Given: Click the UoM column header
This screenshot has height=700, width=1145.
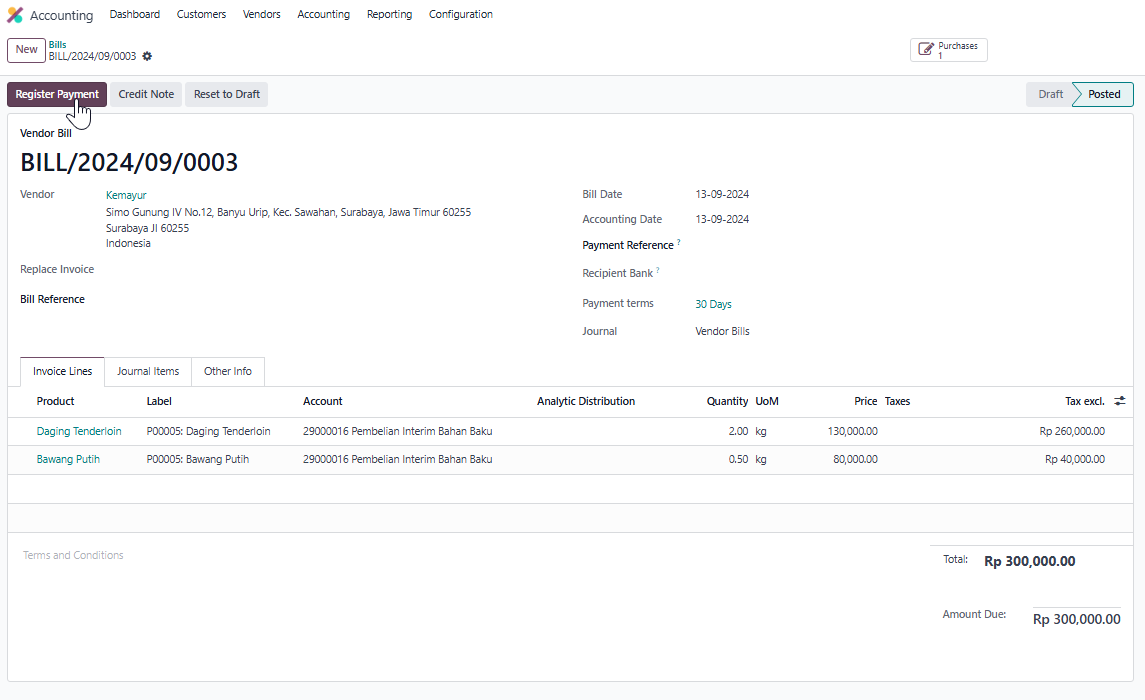Looking at the screenshot, I should (767, 401).
